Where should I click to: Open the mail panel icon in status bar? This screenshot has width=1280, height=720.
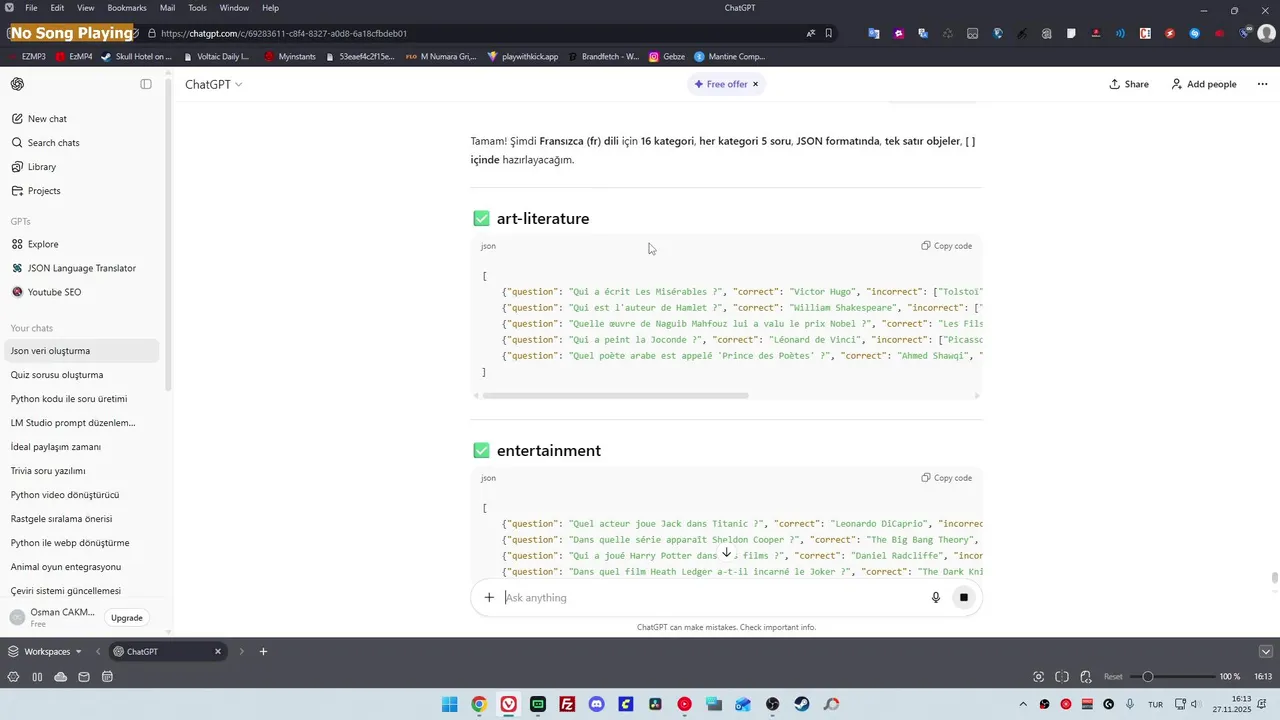pyautogui.click(x=84, y=677)
